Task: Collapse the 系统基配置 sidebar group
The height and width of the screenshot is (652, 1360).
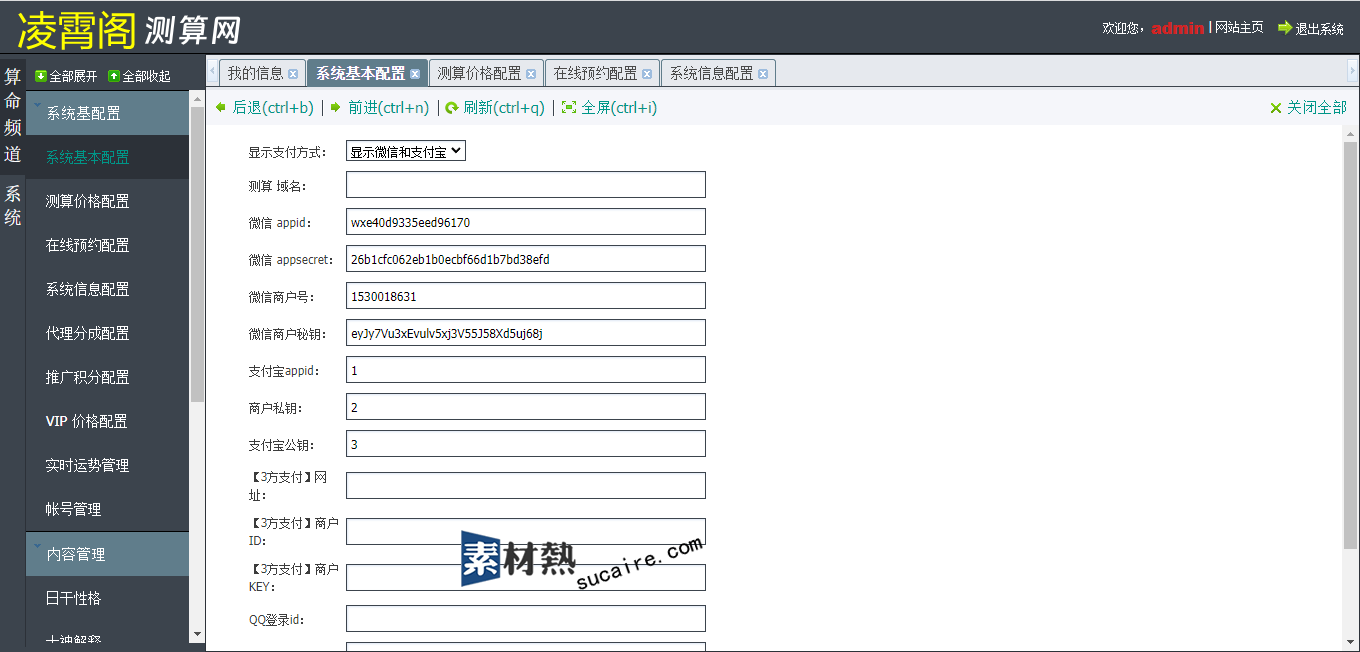Action: click(x=107, y=113)
